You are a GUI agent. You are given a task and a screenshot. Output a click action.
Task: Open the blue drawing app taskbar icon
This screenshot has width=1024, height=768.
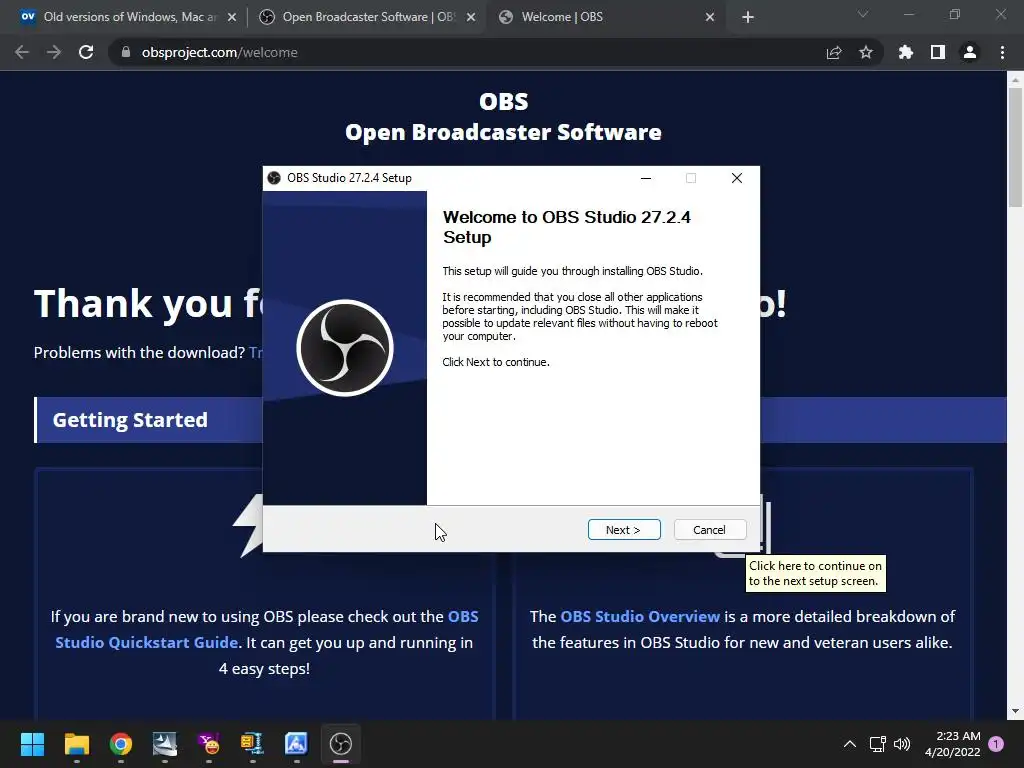tap(296, 744)
